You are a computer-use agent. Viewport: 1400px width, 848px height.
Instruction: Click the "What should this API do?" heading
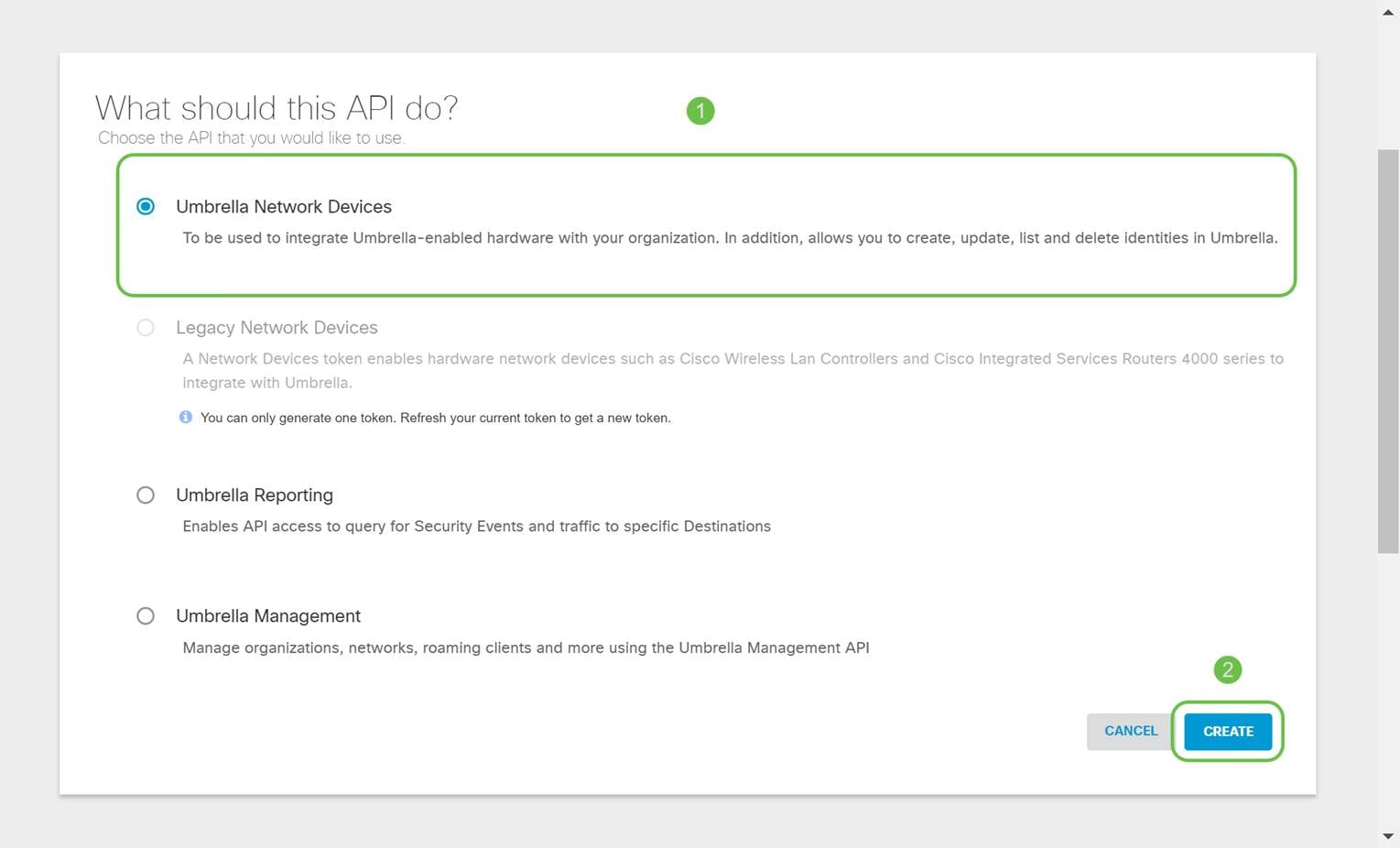[277, 108]
